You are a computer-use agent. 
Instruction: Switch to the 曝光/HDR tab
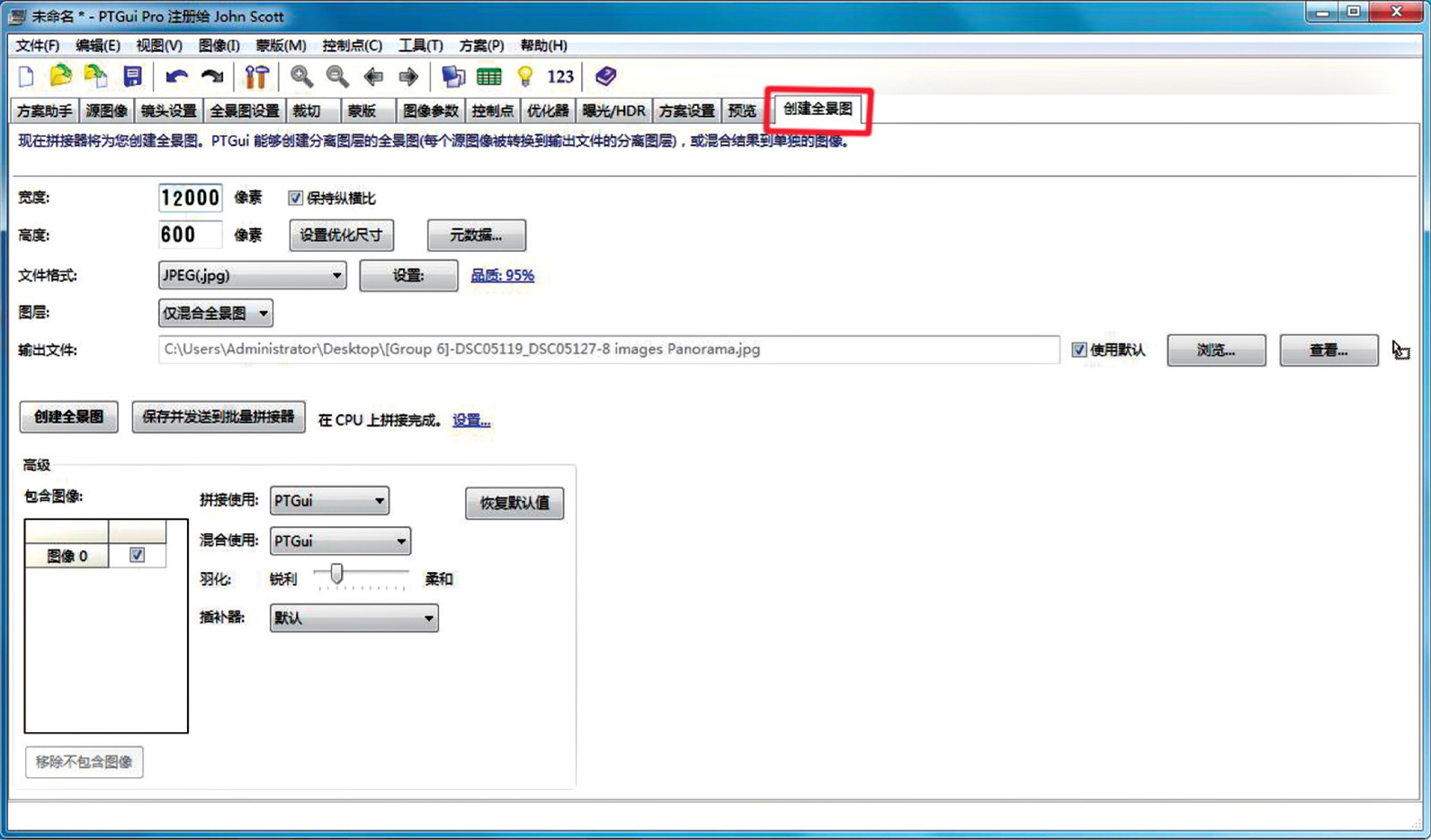pos(613,111)
